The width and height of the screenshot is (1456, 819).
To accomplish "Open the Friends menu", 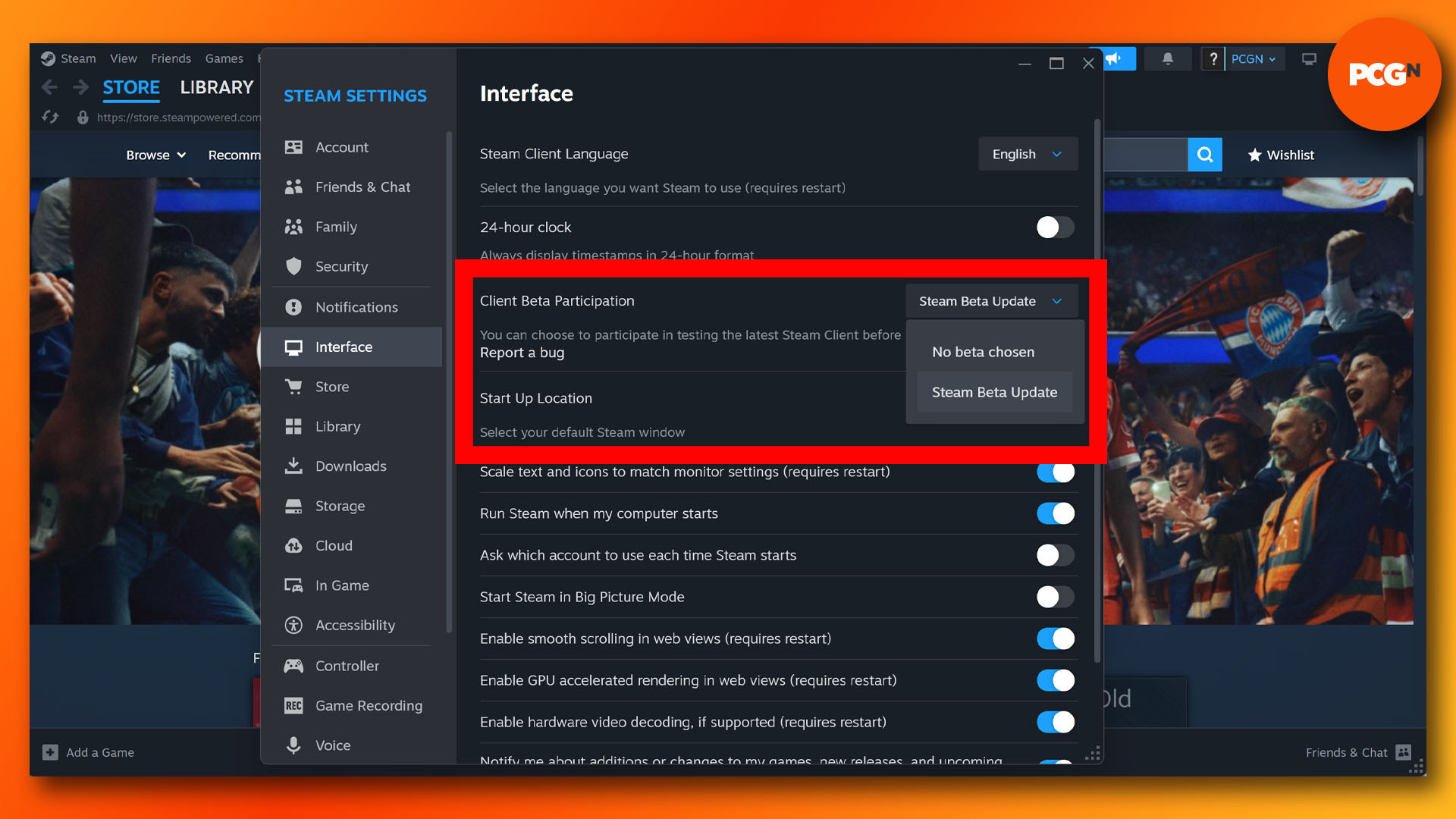I will [171, 58].
